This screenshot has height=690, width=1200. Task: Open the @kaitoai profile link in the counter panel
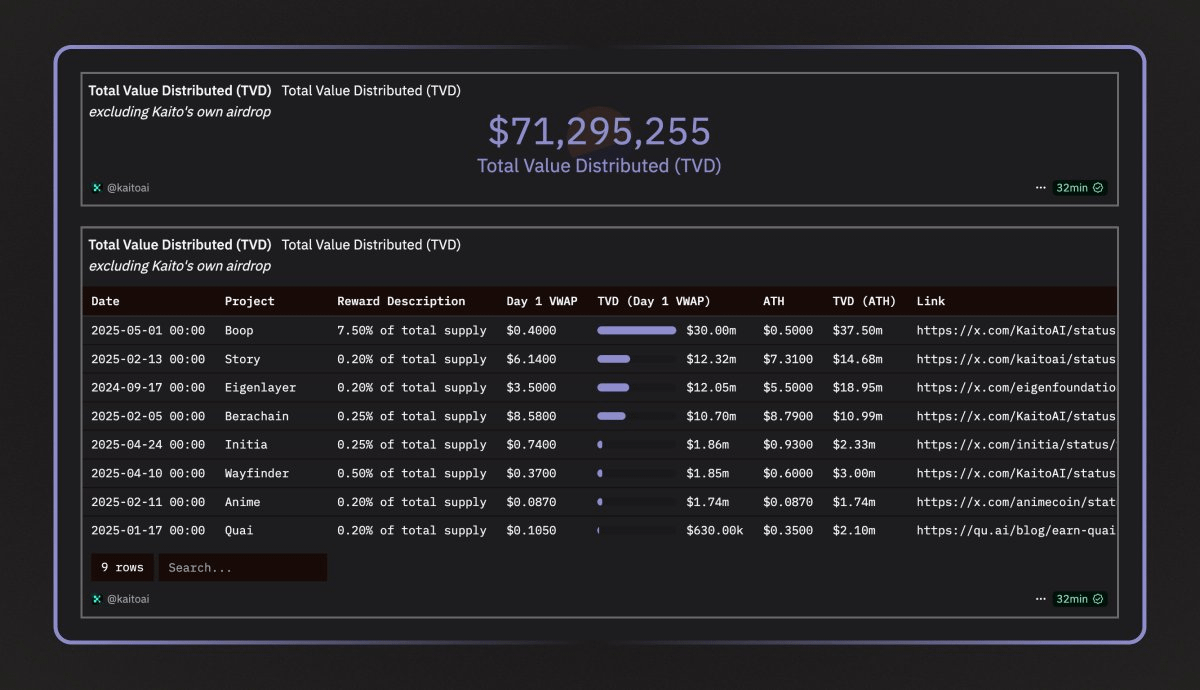coord(128,188)
